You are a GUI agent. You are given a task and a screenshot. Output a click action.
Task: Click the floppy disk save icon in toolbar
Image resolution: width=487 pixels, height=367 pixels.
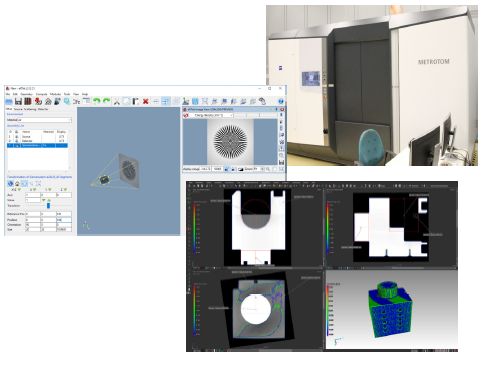18,101
